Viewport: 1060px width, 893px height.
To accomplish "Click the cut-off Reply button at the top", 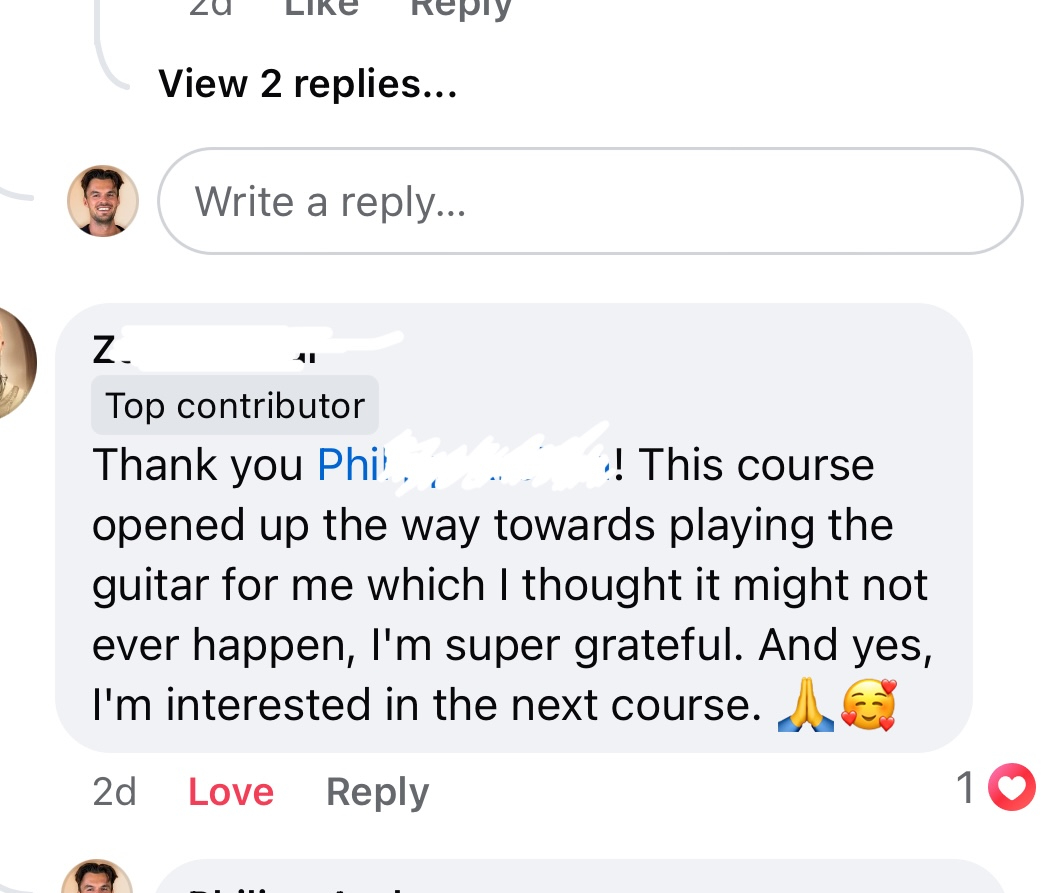I will tap(461, 8).
